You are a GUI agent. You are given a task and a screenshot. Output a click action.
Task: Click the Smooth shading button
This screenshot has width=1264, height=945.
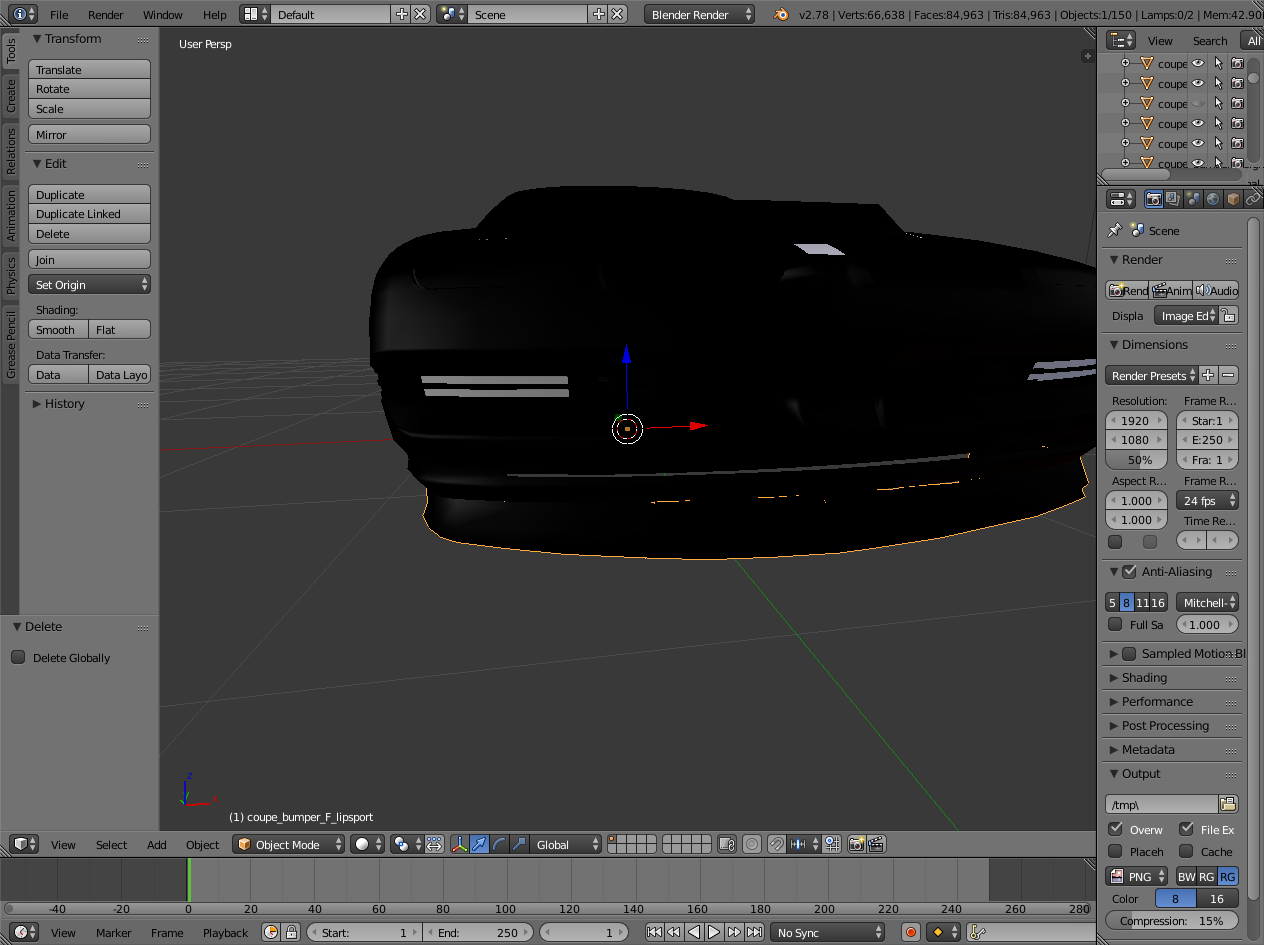point(57,330)
